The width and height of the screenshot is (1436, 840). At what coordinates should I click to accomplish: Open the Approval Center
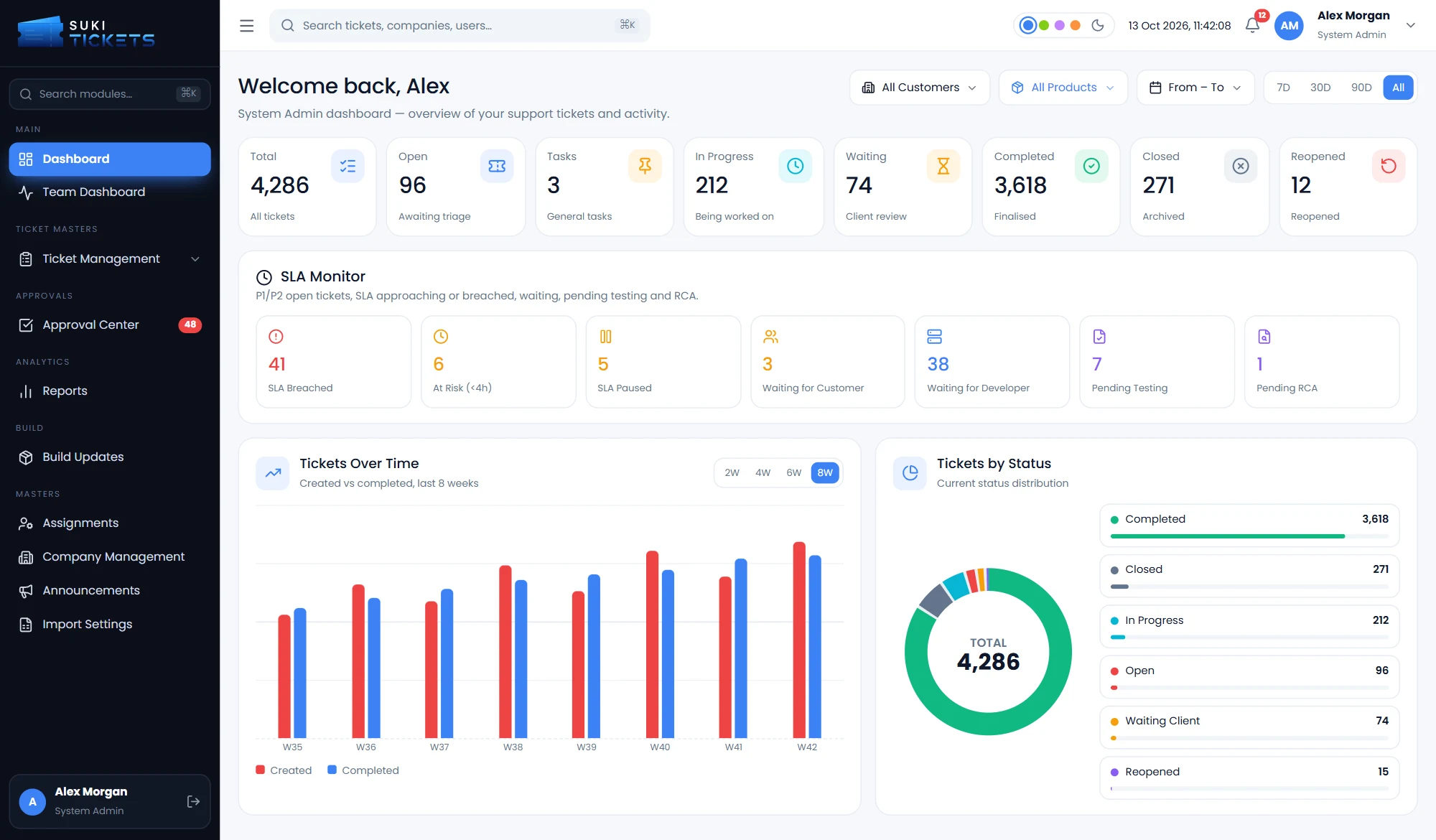[110, 325]
